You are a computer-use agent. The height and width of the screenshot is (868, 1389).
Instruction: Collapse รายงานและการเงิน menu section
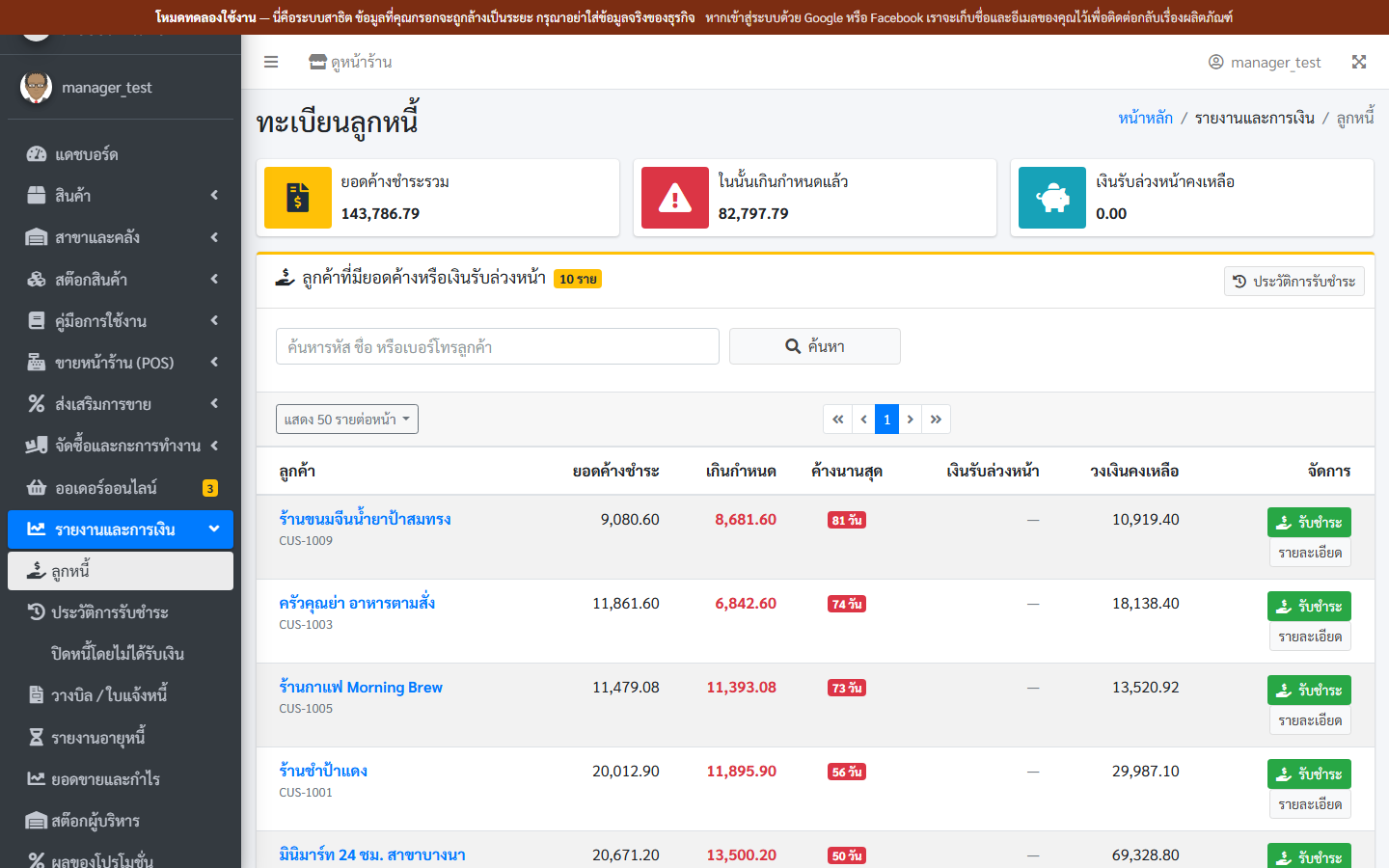121,529
